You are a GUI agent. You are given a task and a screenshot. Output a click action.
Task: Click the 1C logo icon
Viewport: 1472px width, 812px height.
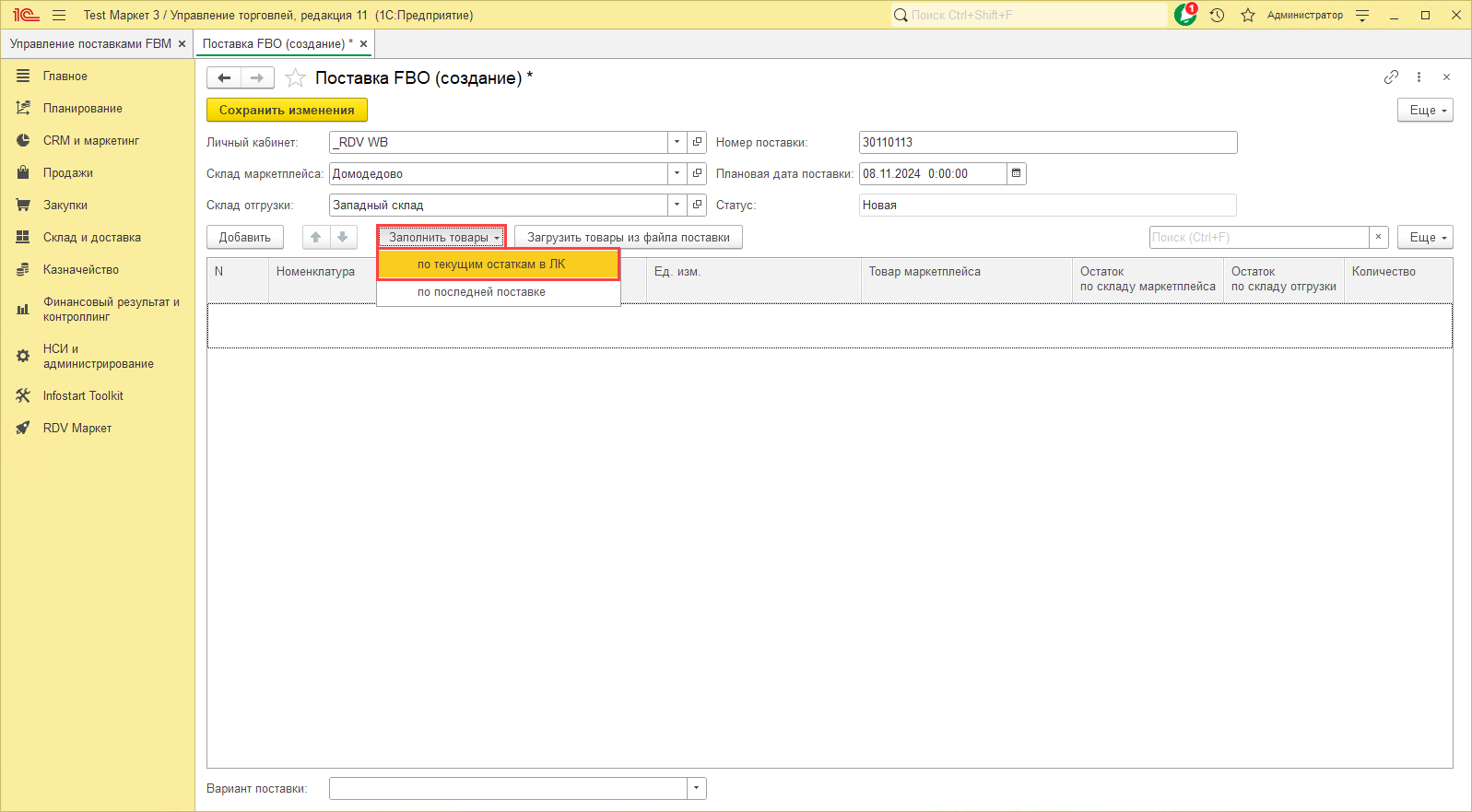coord(26,15)
